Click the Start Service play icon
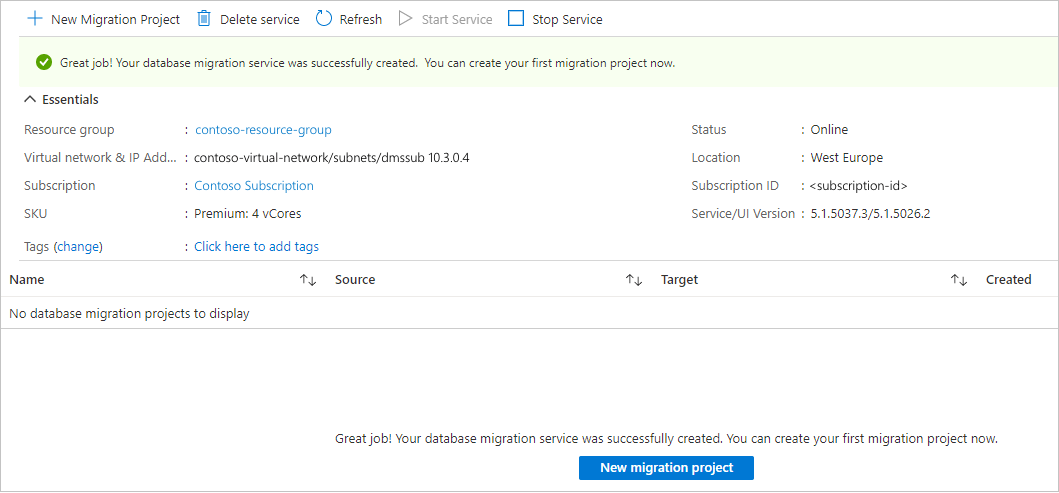1059x493 pixels. (x=405, y=19)
